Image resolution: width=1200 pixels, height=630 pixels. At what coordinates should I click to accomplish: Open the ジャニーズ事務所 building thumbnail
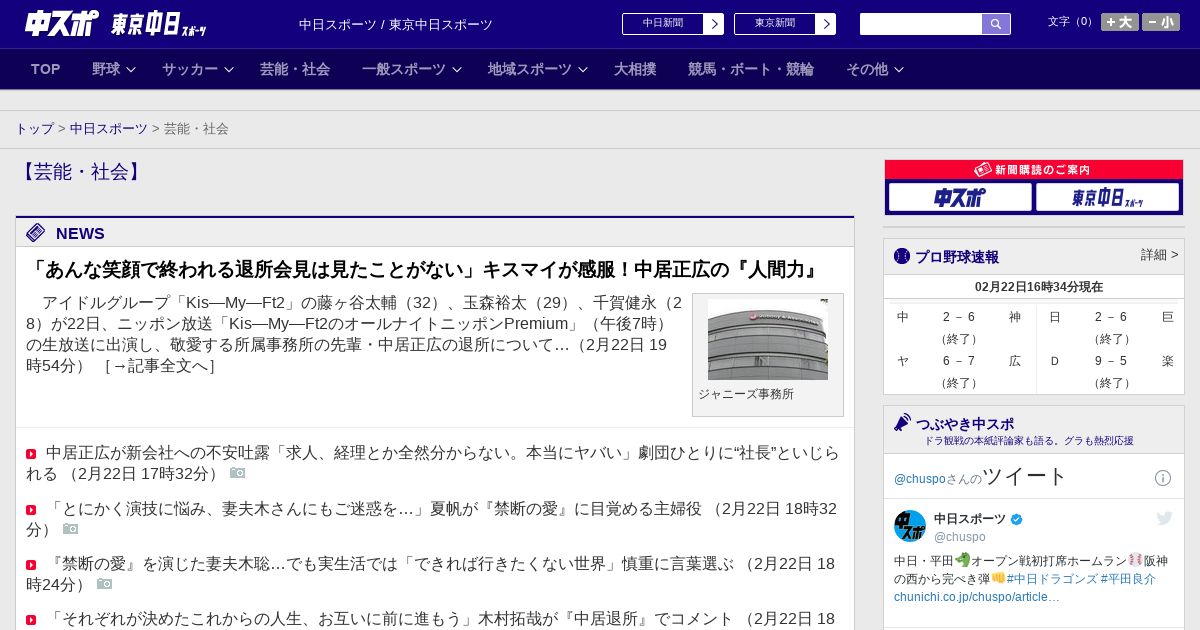[x=768, y=340]
